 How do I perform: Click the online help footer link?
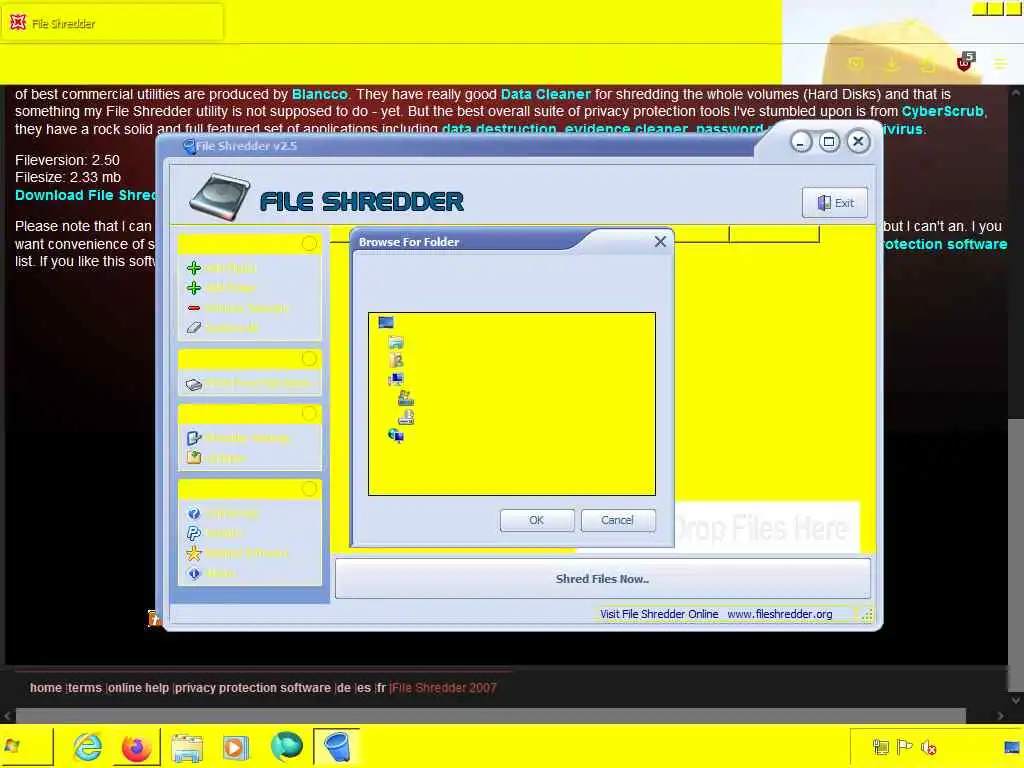138,688
